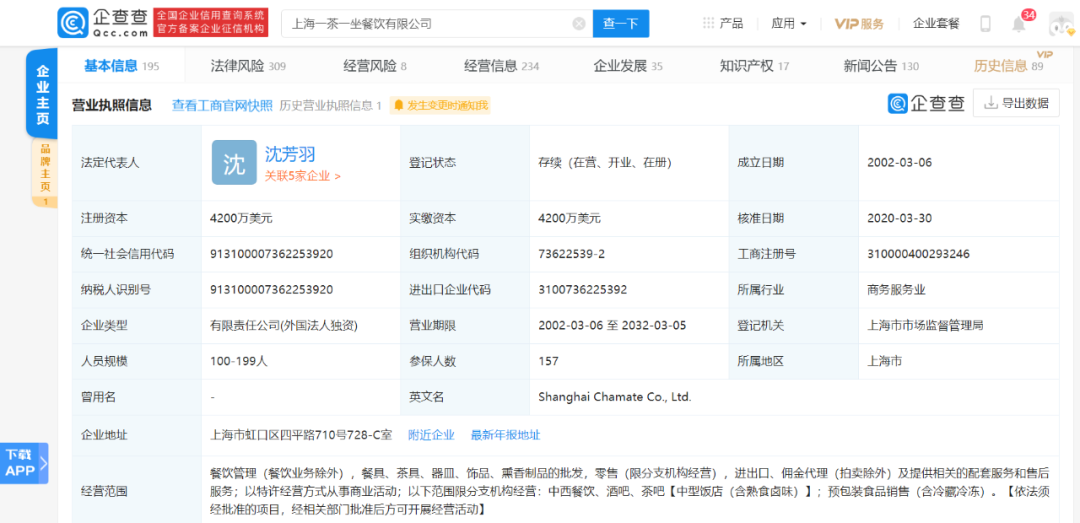The height and width of the screenshot is (523, 1080).
Task: Open legal representative 沈芳羽 link
Action: click(290, 154)
